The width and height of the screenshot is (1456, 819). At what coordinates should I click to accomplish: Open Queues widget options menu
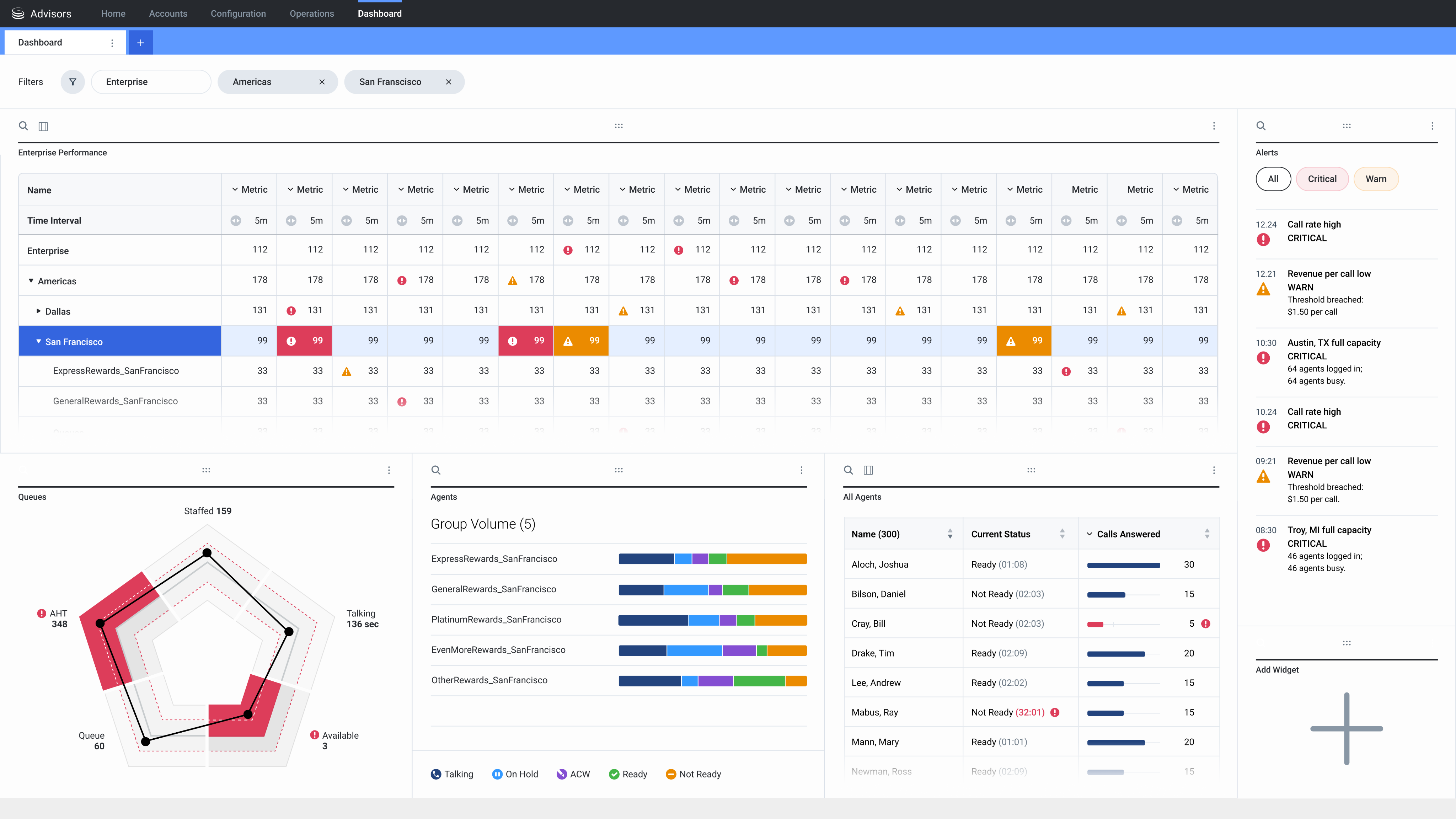click(389, 470)
